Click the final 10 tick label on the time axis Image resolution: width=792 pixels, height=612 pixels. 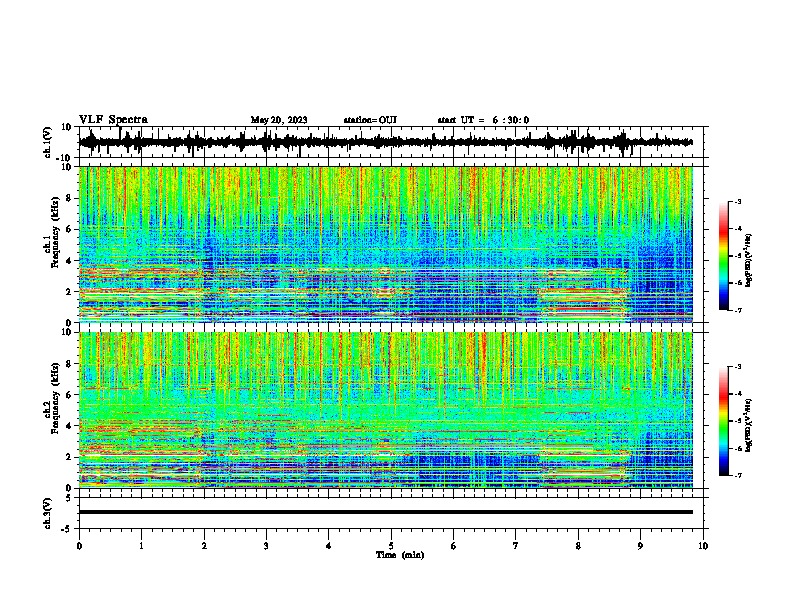click(x=703, y=546)
